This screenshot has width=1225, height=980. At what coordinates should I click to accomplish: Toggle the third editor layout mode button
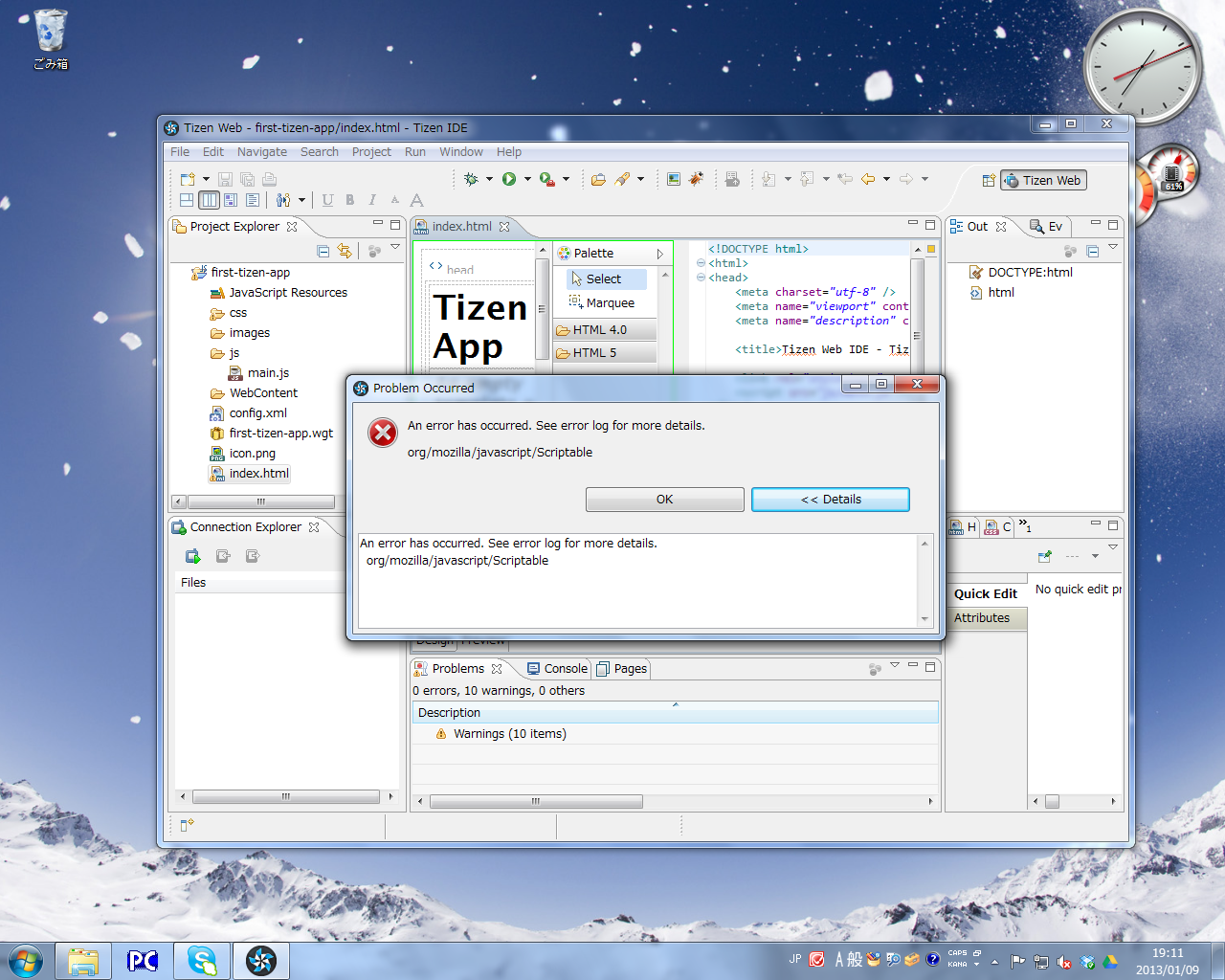(x=231, y=200)
